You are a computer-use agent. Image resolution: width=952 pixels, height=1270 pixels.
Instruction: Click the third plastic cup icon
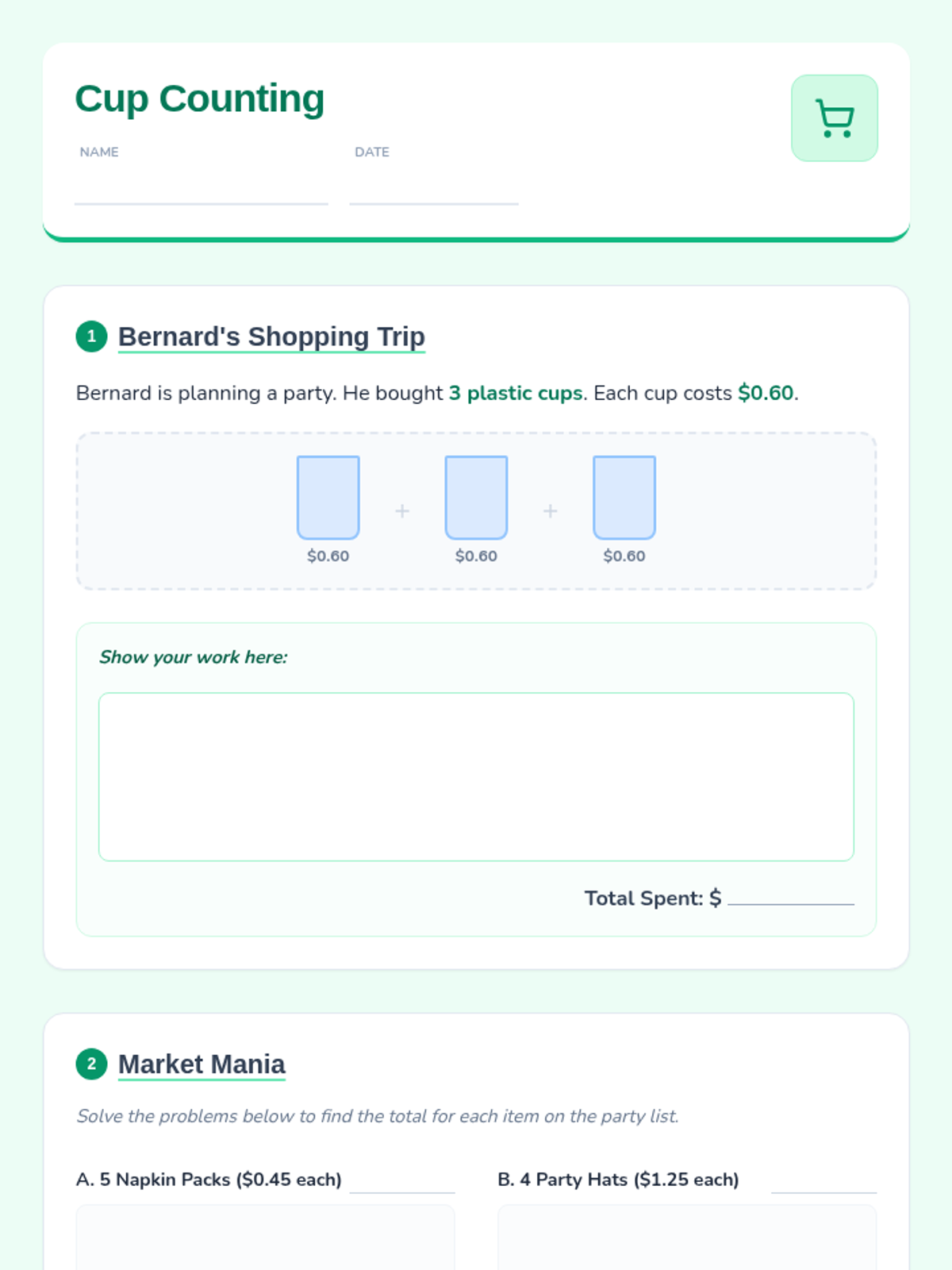[624, 497]
